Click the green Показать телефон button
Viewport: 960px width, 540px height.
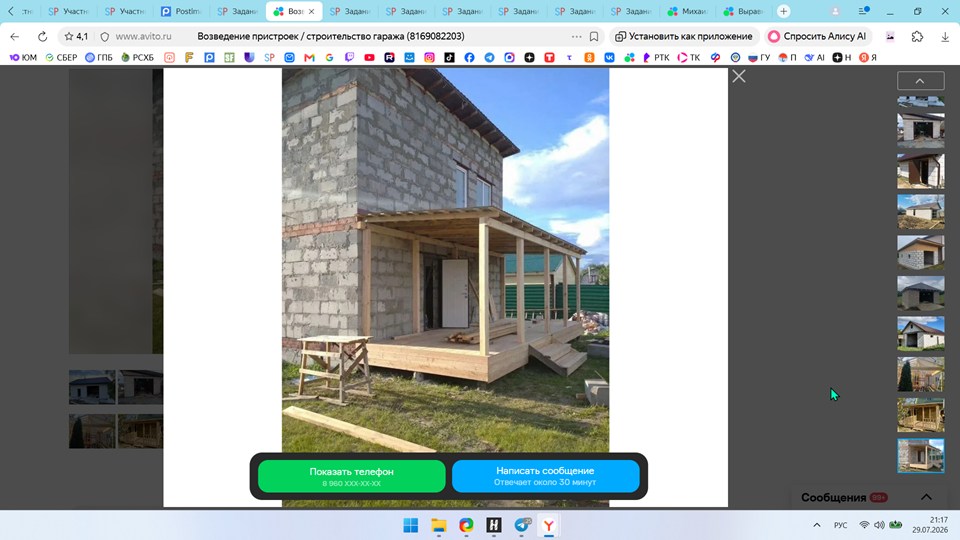coord(351,476)
